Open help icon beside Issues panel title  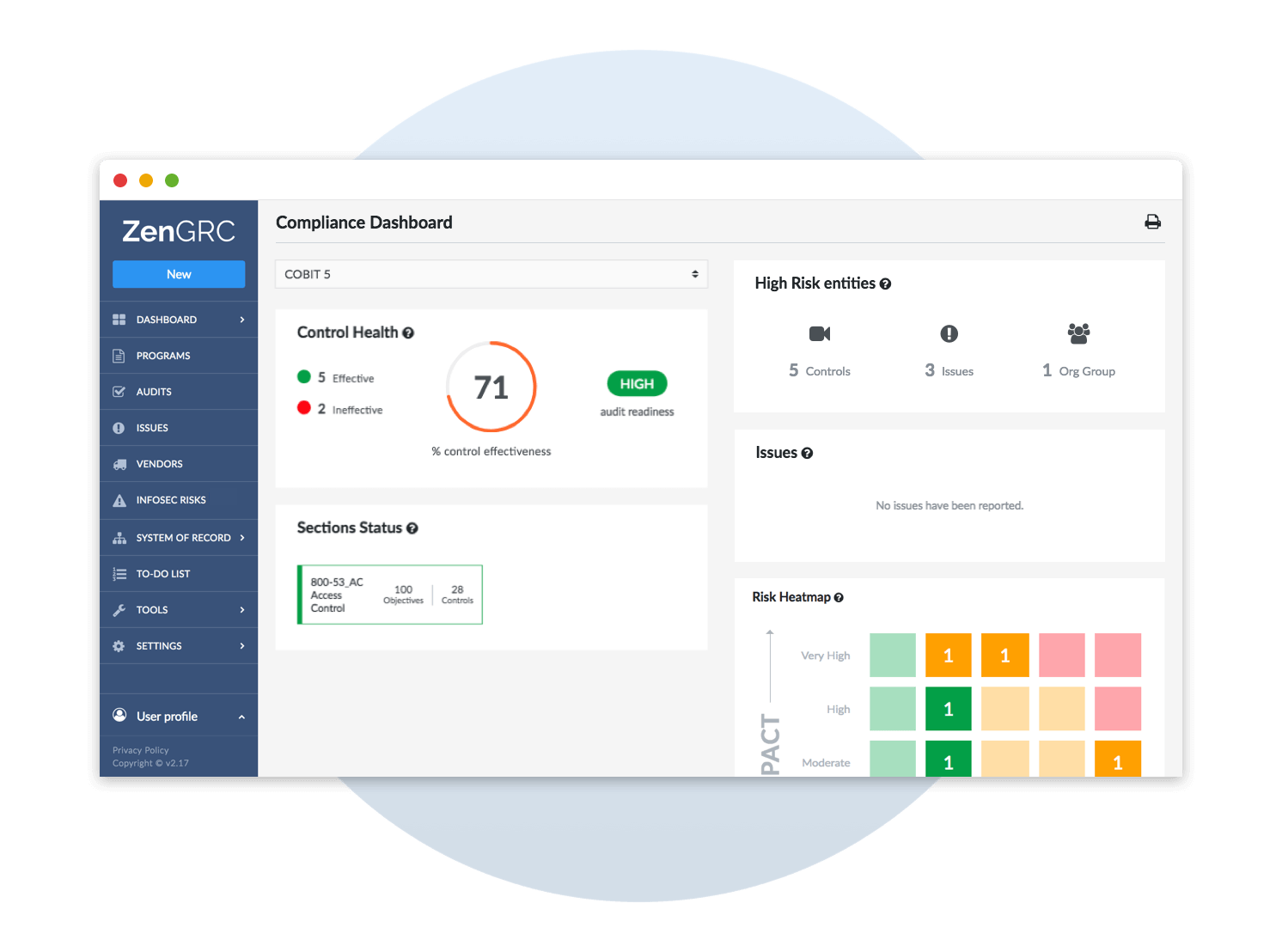tap(807, 454)
